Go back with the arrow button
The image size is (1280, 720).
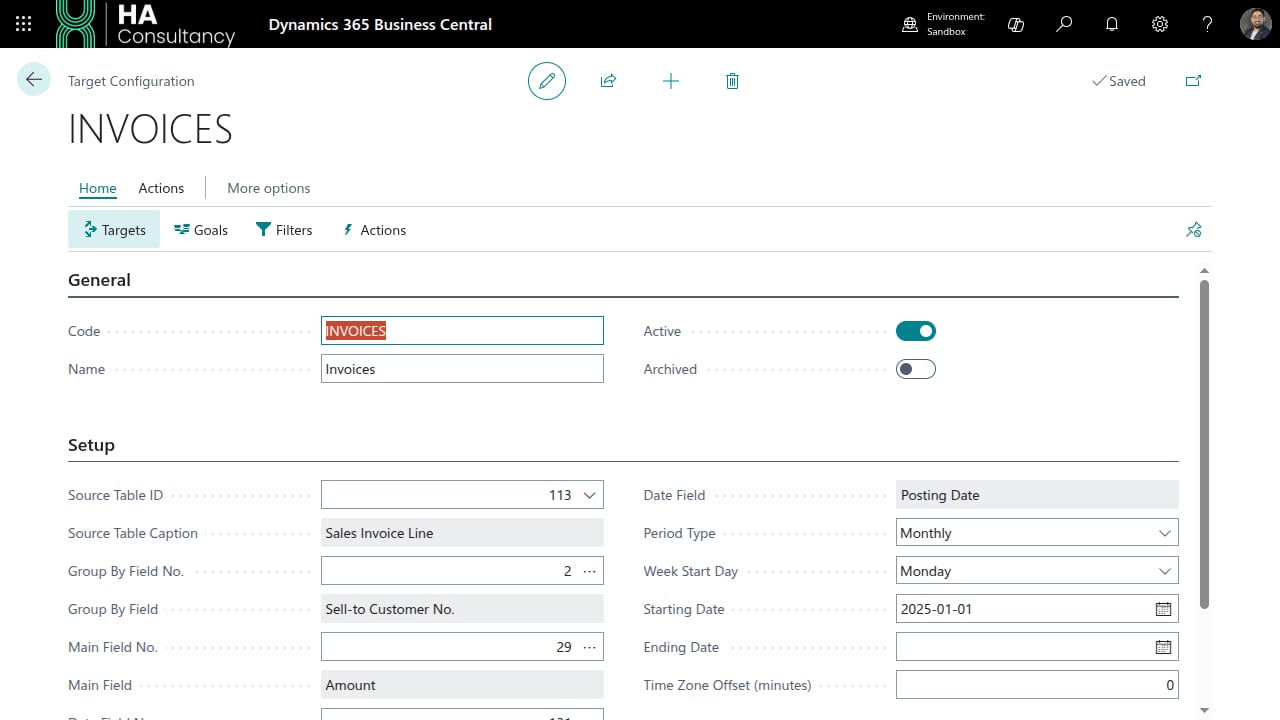click(x=34, y=80)
